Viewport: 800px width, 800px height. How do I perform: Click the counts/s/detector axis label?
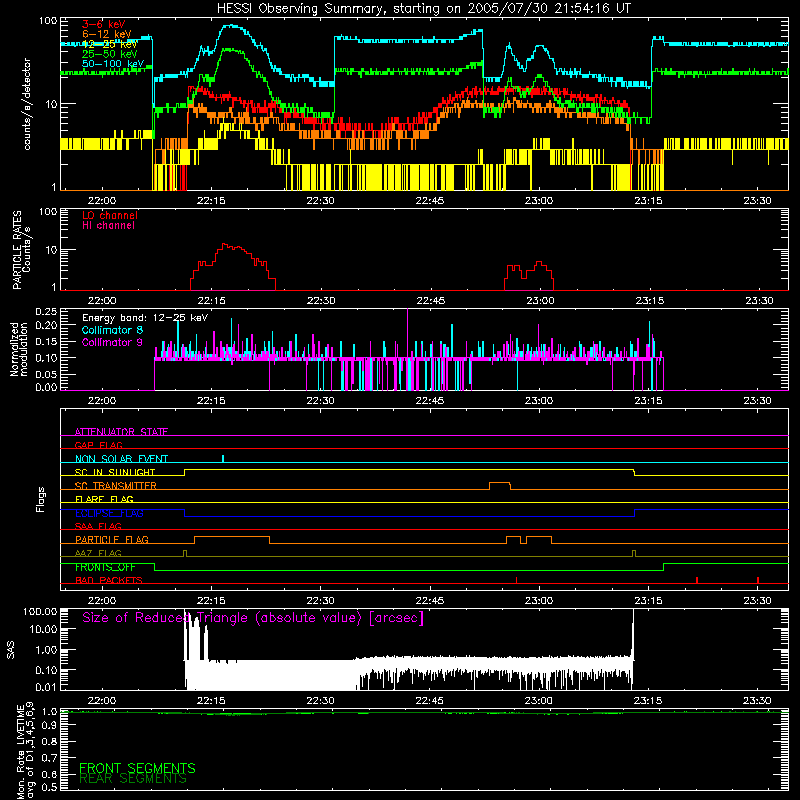(27, 104)
